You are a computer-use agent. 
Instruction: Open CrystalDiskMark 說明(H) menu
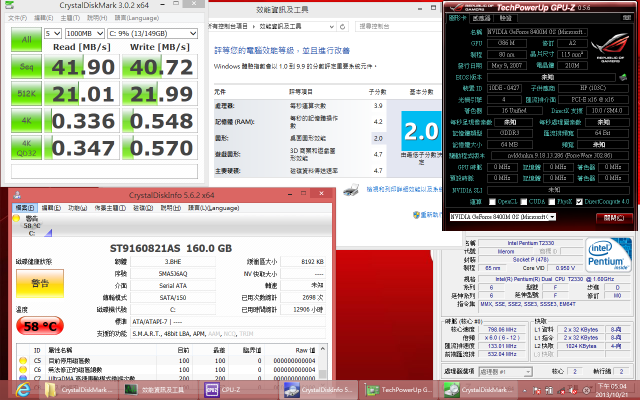click(x=97, y=18)
